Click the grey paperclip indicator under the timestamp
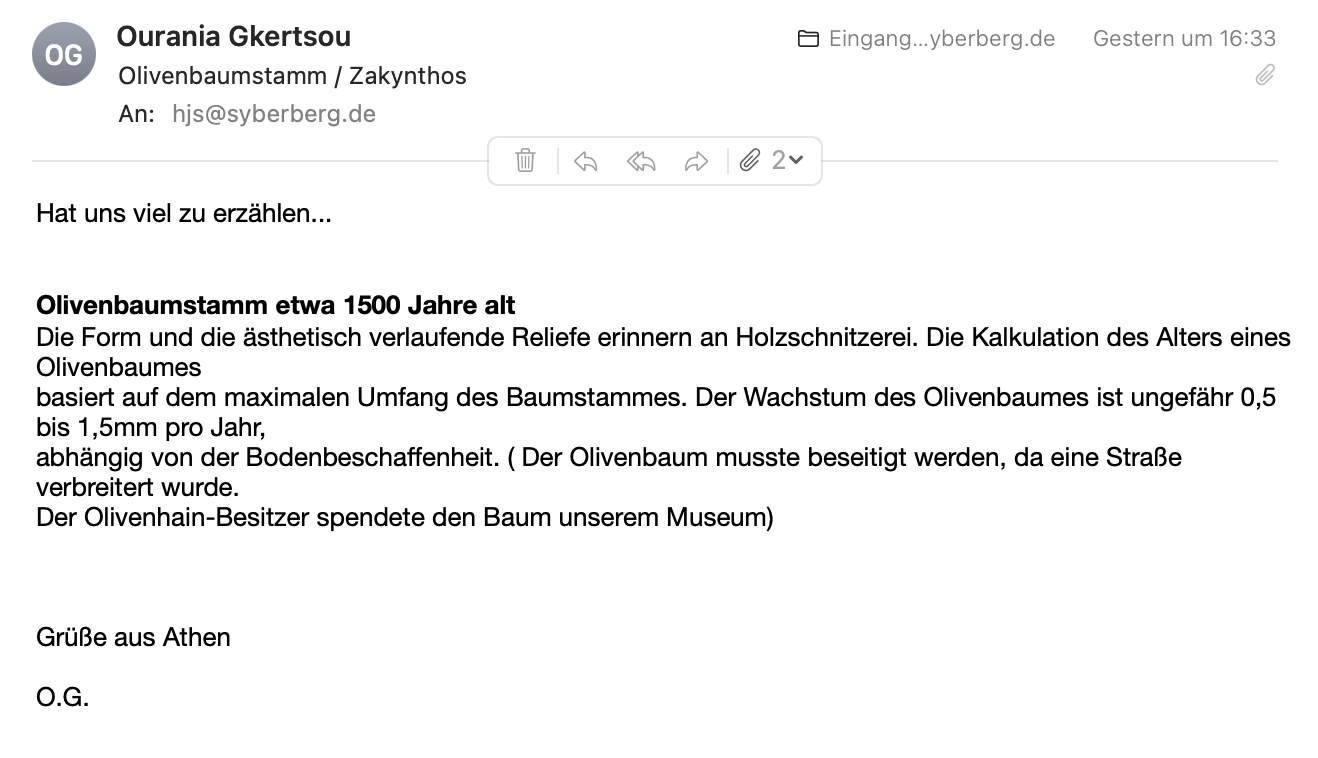 click(1265, 75)
